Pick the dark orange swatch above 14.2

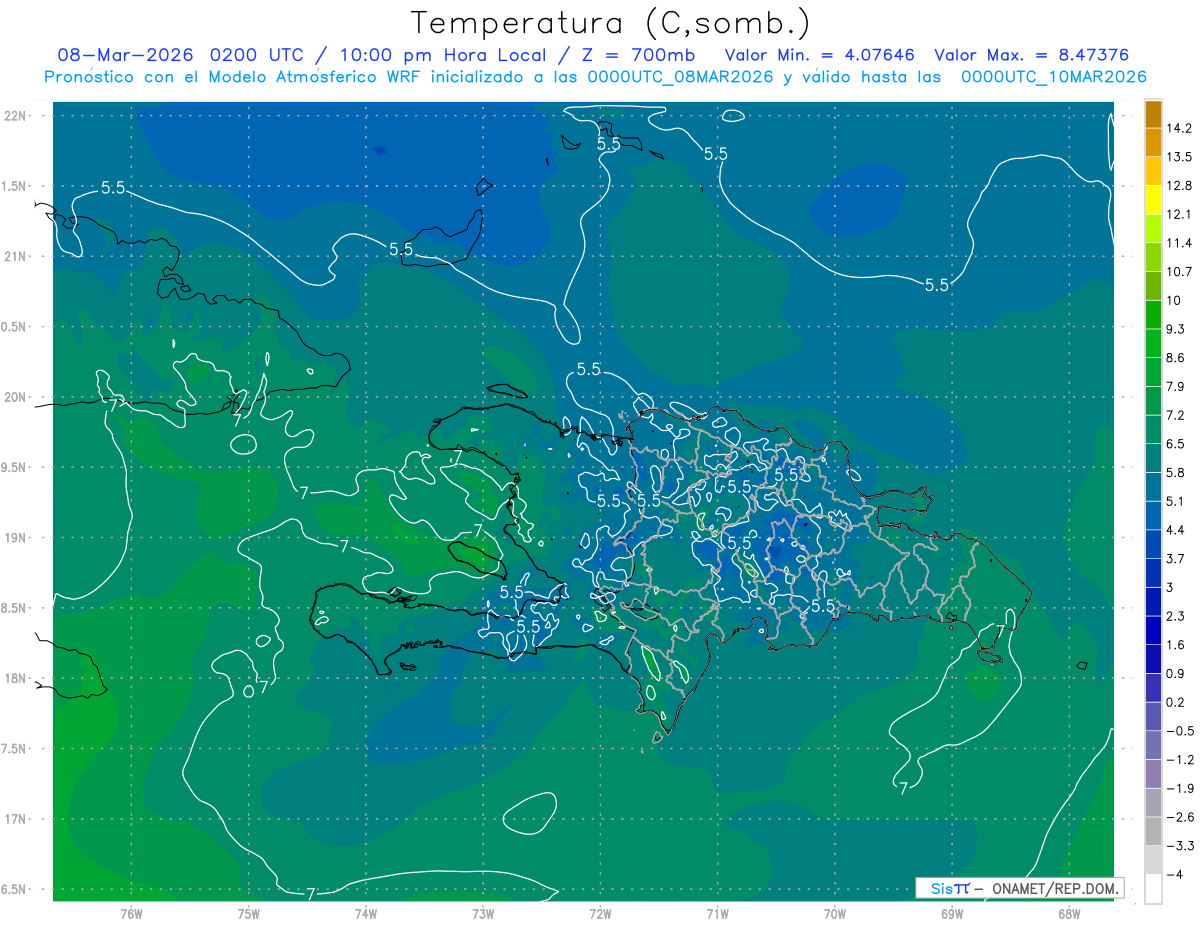pos(1153,114)
